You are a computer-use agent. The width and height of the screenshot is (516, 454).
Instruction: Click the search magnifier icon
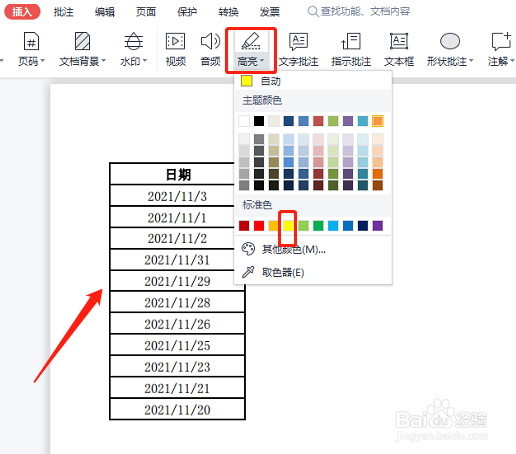pos(313,11)
